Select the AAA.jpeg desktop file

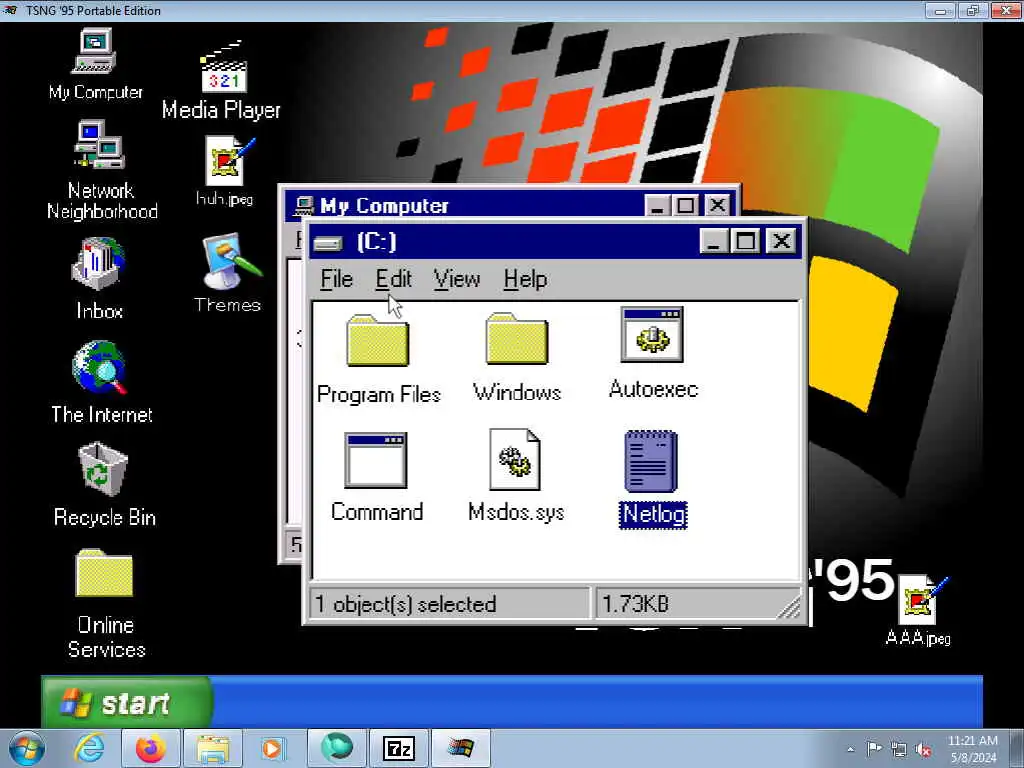pos(918,611)
